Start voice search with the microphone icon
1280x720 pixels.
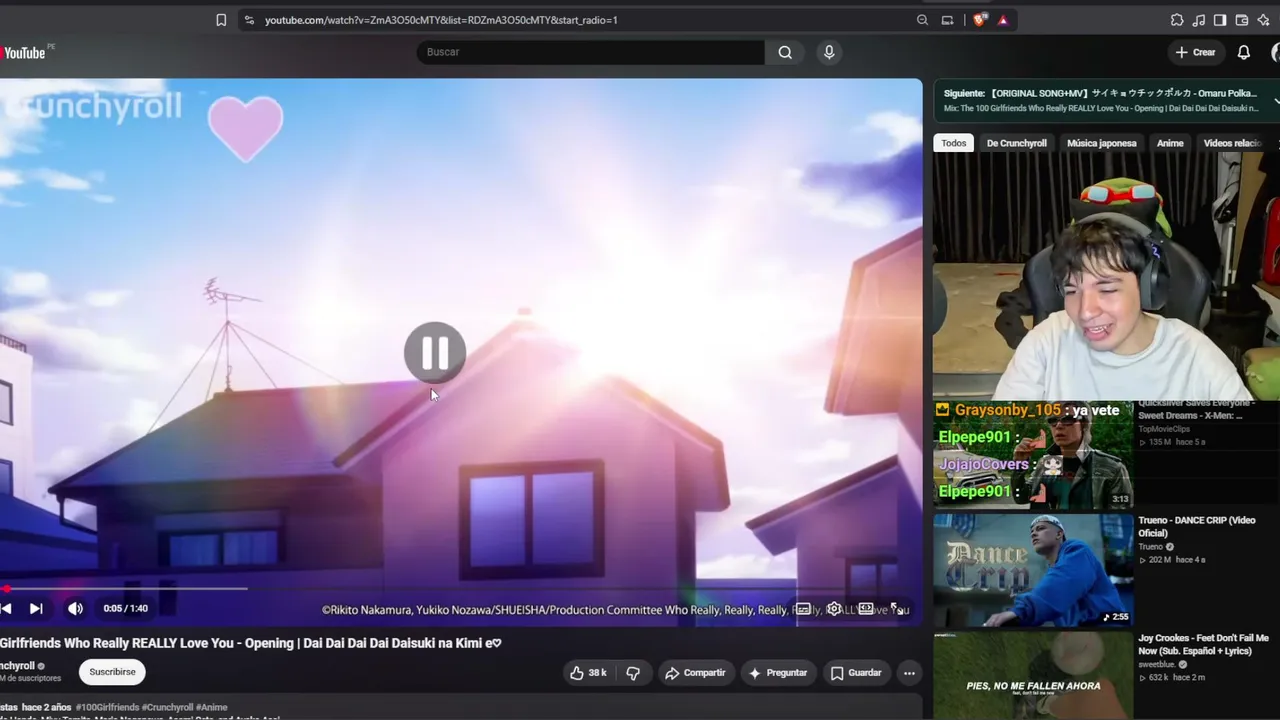coord(829,52)
